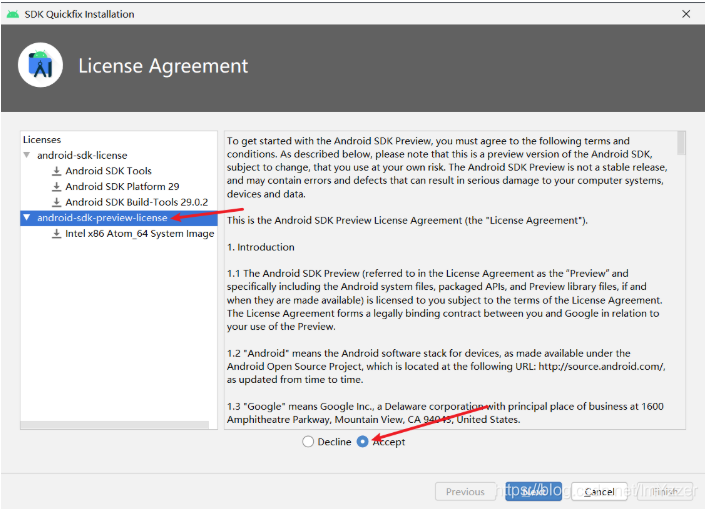Image resolution: width=708 pixels, height=509 pixels.
Task: Click the Previous button
Action: tap(465, 491)
